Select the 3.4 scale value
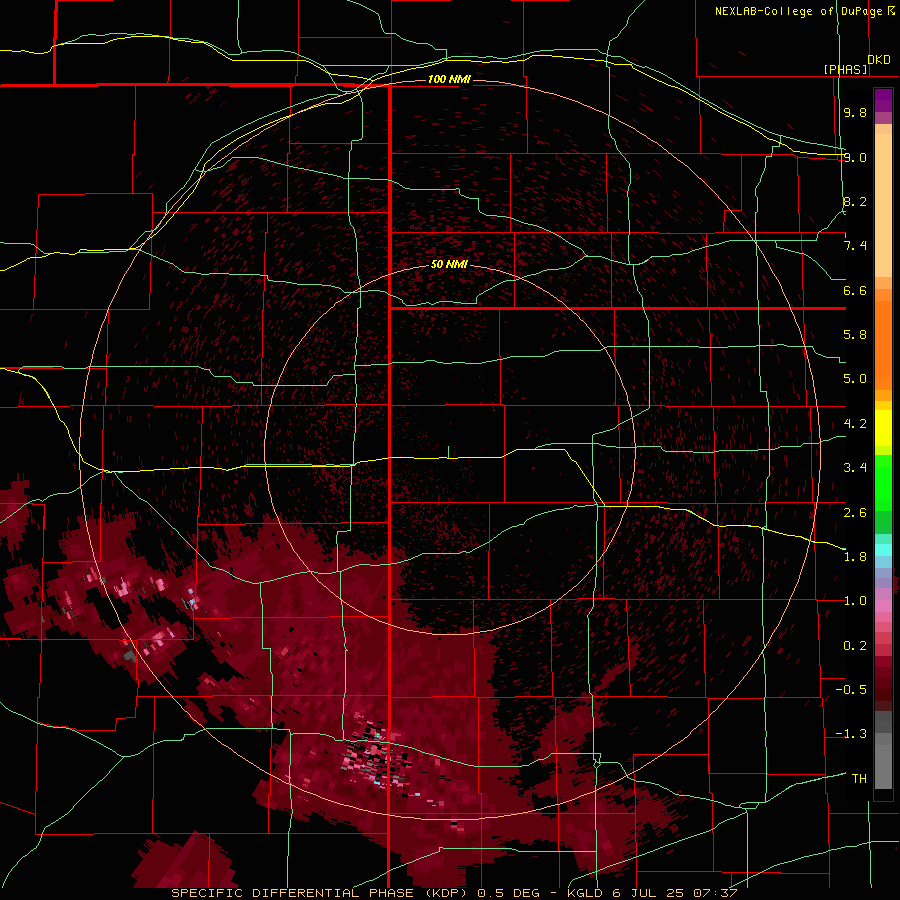900x900 pixels. tap(855, 468)
